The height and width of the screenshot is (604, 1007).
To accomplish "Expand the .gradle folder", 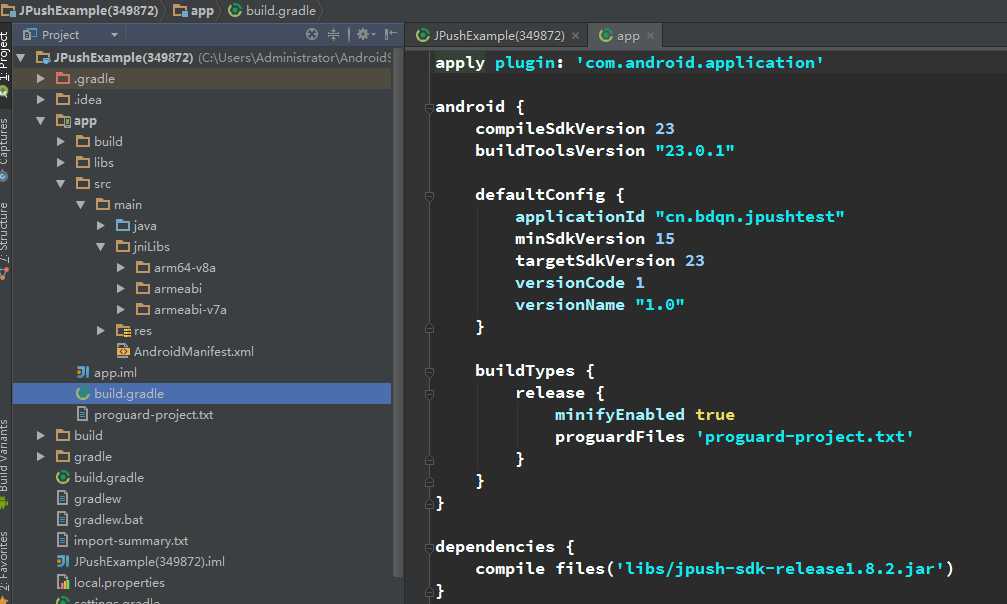I will [x=41, y=78].
